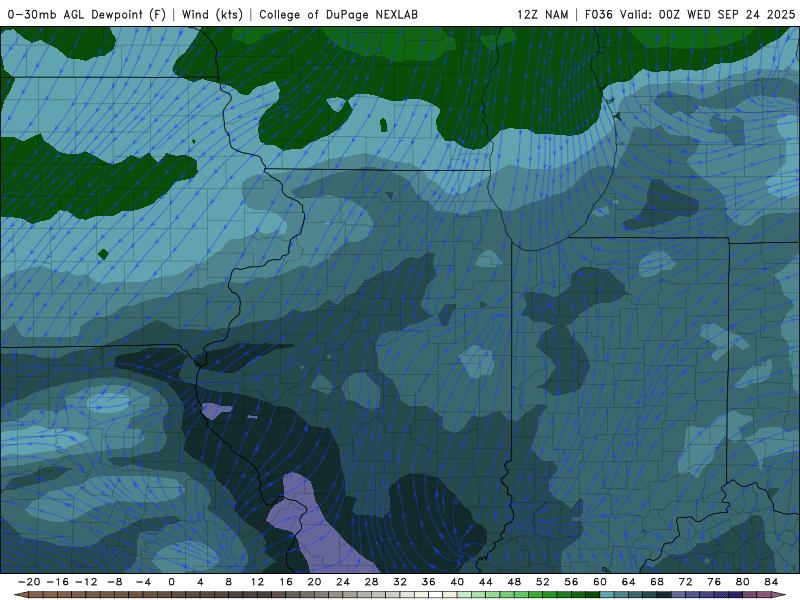Click the "80" color scale label
This screenshot has height=600, width=800.
coord(743,582)
